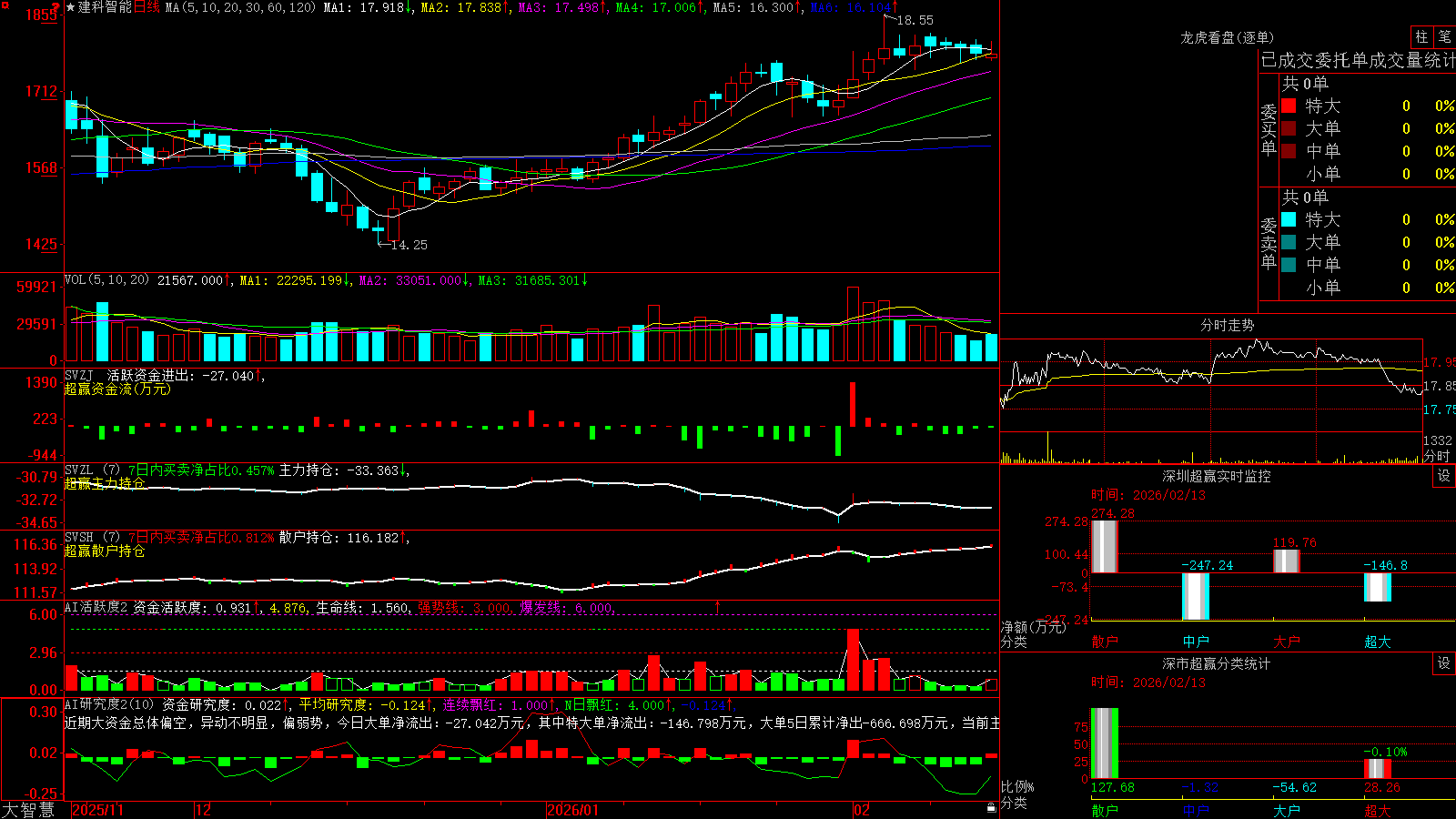Click the cyan 特大 sell order swatch
Image resolution: width=1456 pixels, height=819 pixels.
(1289, 219)
